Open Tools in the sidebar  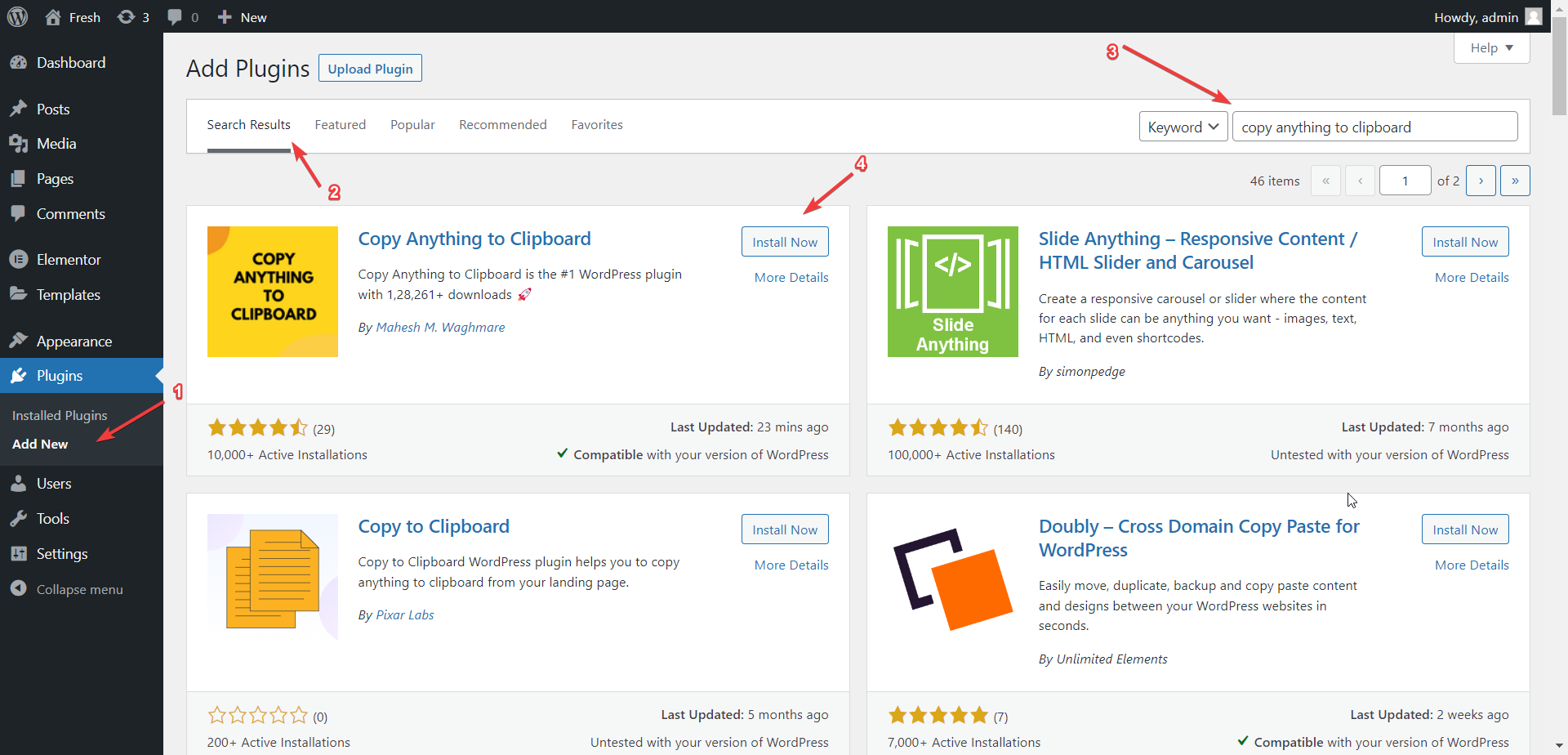82,519
